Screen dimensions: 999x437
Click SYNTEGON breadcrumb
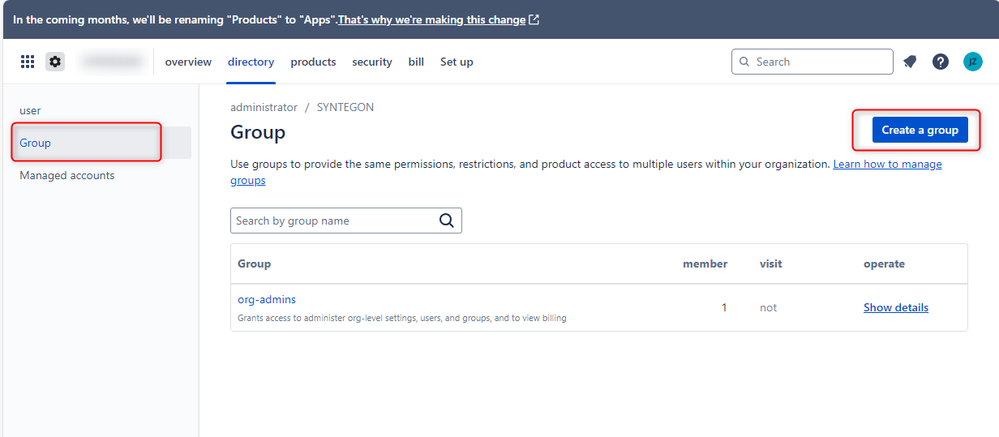coord(345,107)
